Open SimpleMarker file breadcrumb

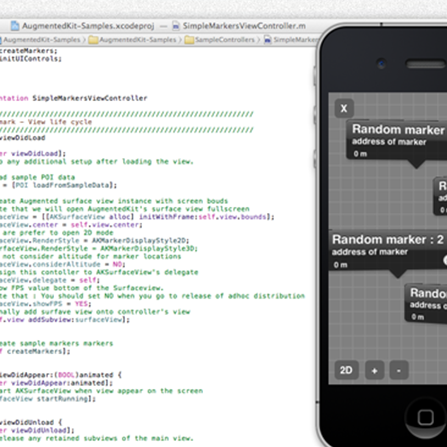[291, 40]
